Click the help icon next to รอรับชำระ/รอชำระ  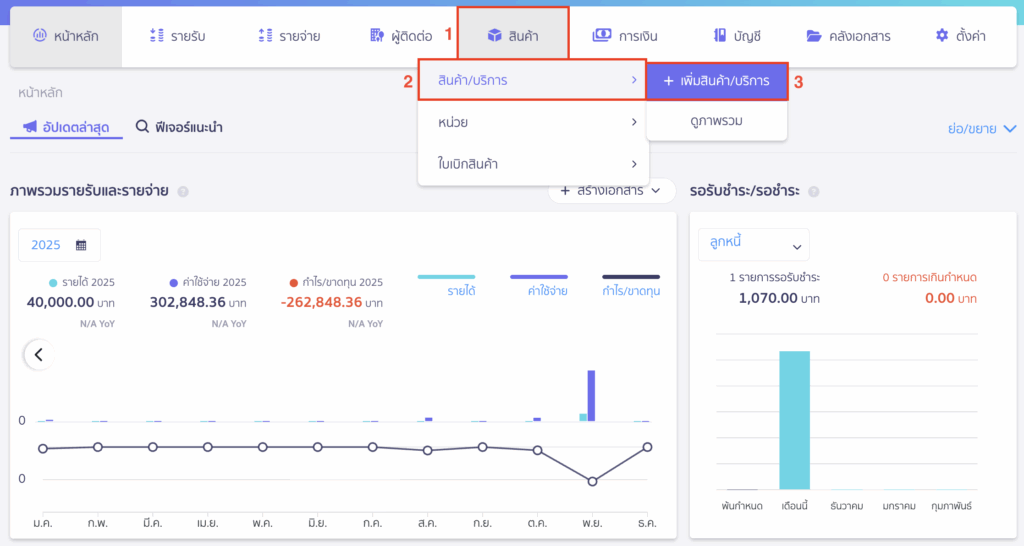(813, 192)
